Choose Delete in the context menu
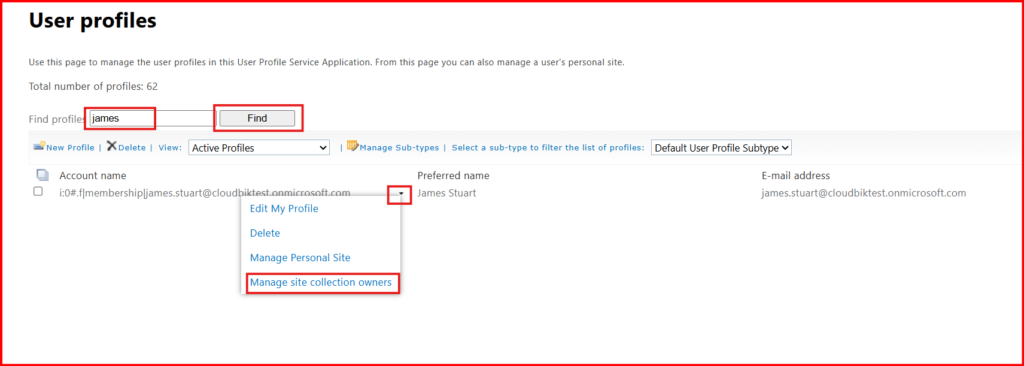Screen dimensions: 1024x366 point(264,233)
